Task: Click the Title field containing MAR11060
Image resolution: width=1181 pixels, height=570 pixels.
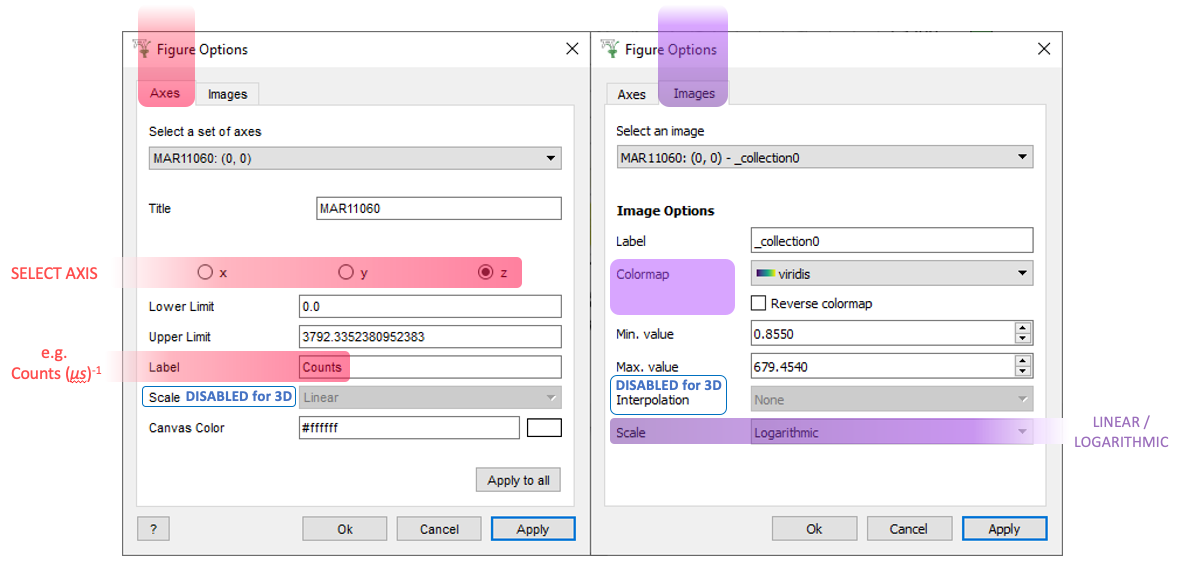Action: [438, 209]
